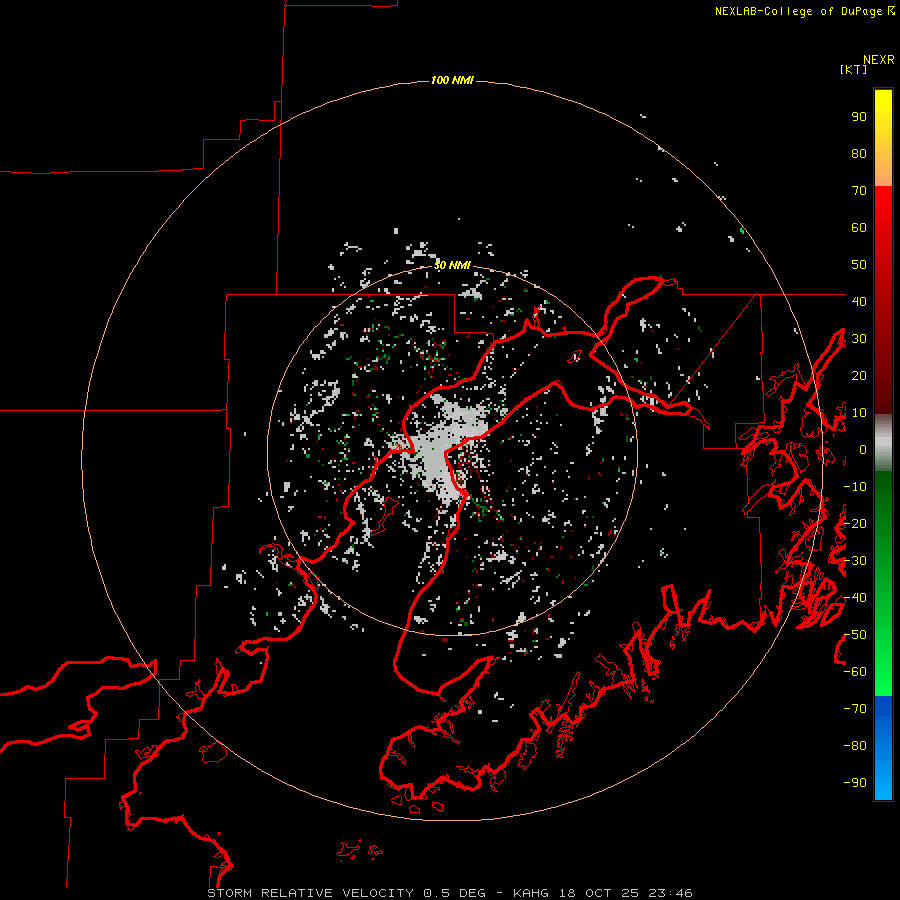The image size is (900, 900).
Task: Click the -70 value on velocity scale
Action: click(855, 709)
